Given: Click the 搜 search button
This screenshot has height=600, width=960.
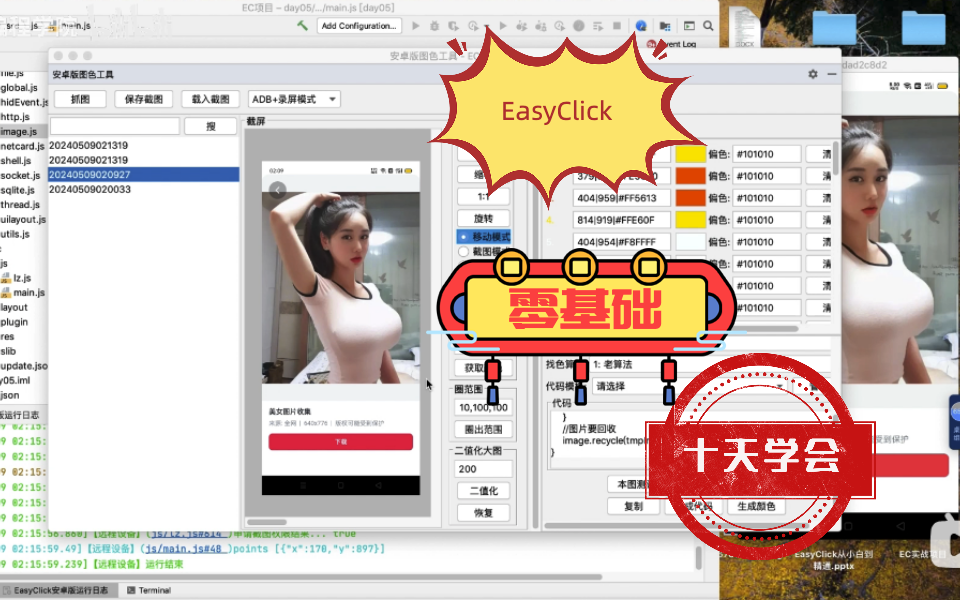Looking at the screenshot, I should point(211,126).
